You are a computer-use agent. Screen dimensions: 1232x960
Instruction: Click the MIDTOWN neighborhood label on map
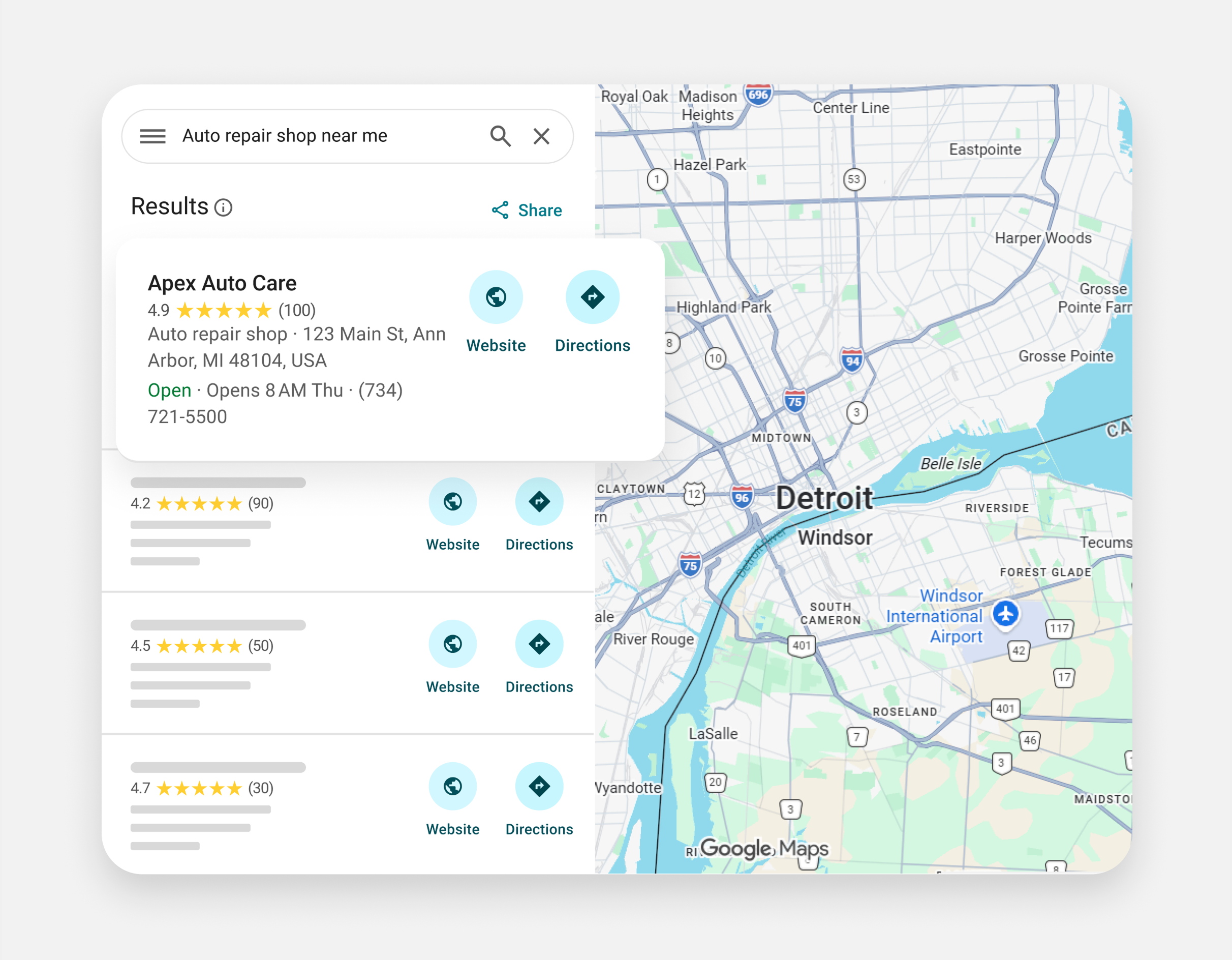[x=781, y=438]
